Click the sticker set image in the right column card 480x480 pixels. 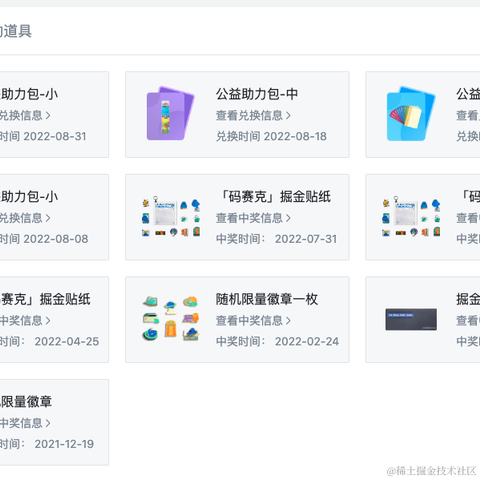[411, 217]
